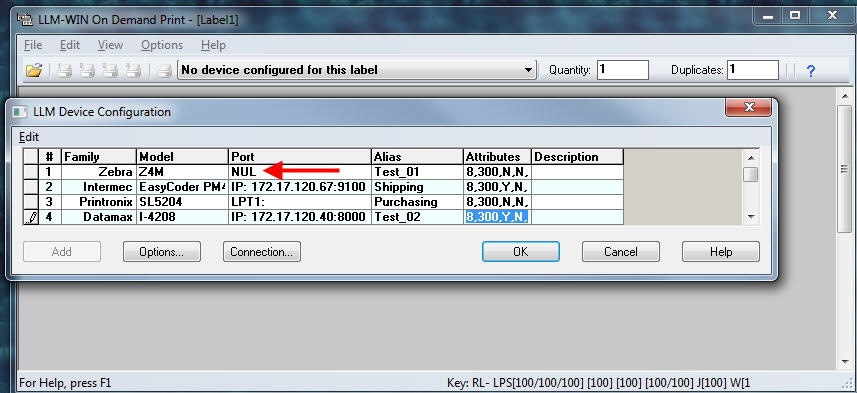This screenshot has width=857, height=393.
Task: Click the printer icon numbered 2
Action: [x=87, y=70]
